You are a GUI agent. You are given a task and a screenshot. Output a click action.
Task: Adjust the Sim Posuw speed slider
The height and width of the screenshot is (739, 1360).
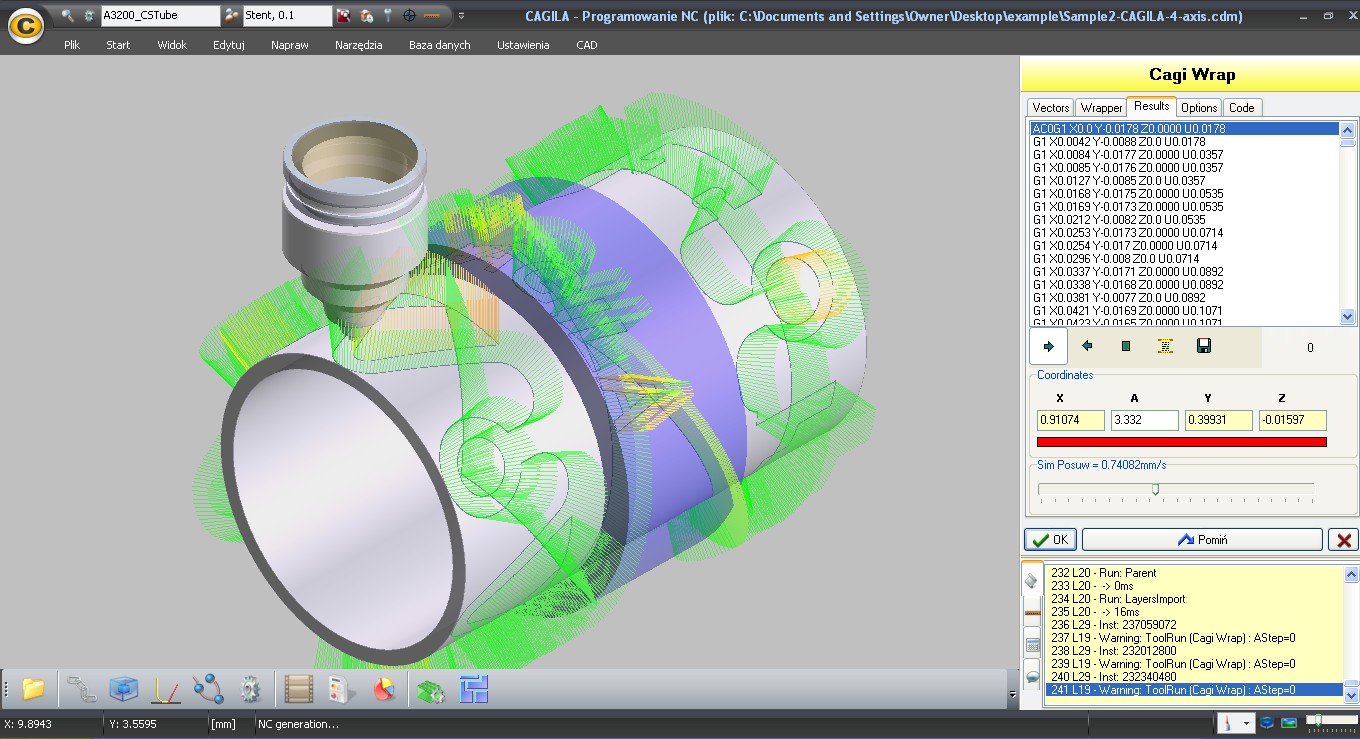[1156, 489]
